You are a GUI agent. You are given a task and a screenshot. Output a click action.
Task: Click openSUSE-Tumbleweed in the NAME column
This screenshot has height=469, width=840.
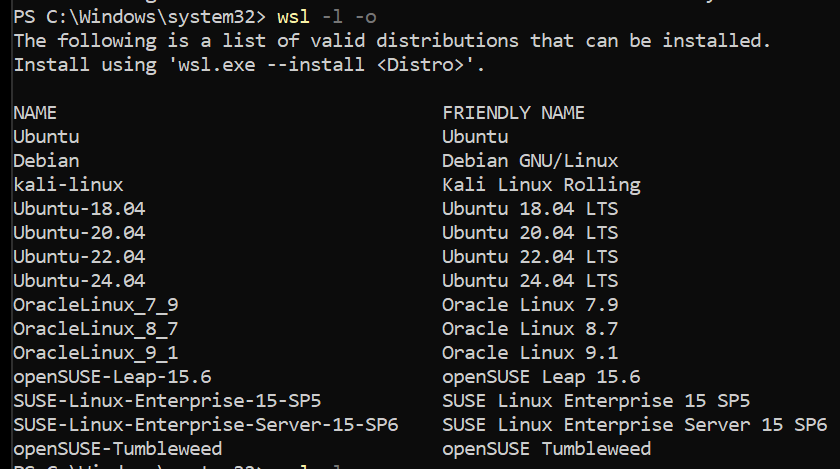pyautogui.click(x=117, y=449)
